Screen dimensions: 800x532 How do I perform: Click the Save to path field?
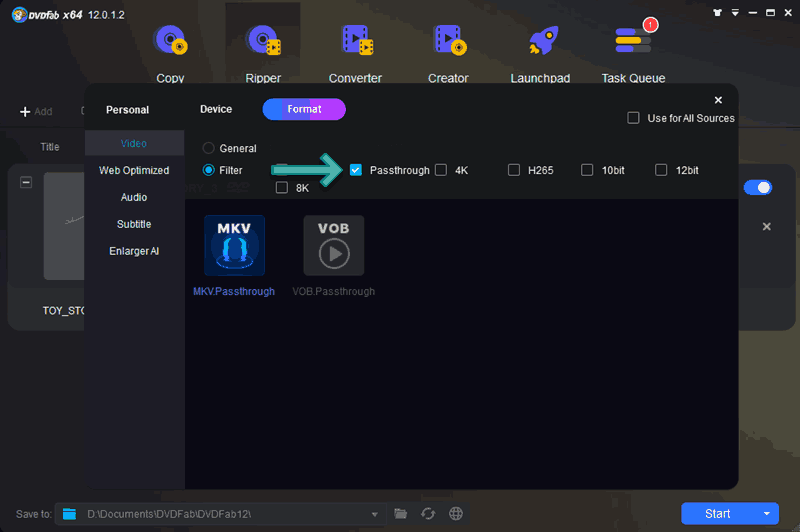click(221, 514)
